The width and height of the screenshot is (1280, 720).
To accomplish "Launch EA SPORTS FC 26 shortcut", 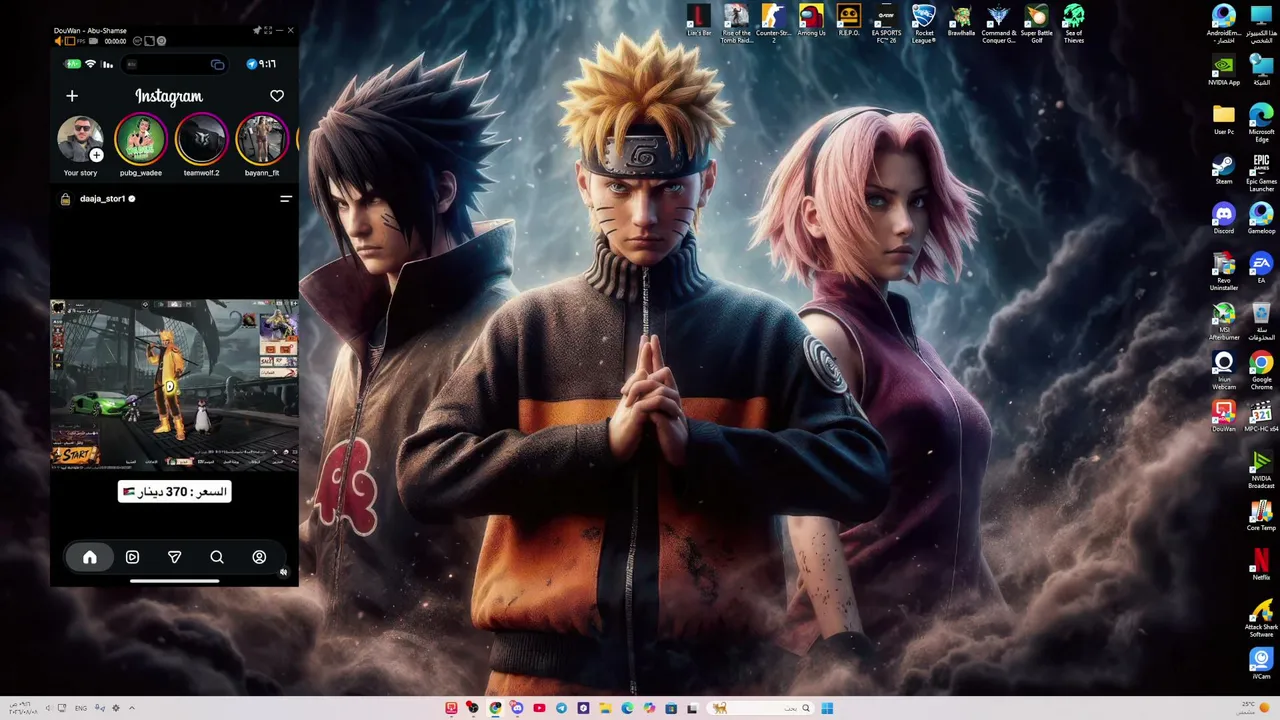I will point(886,24).
